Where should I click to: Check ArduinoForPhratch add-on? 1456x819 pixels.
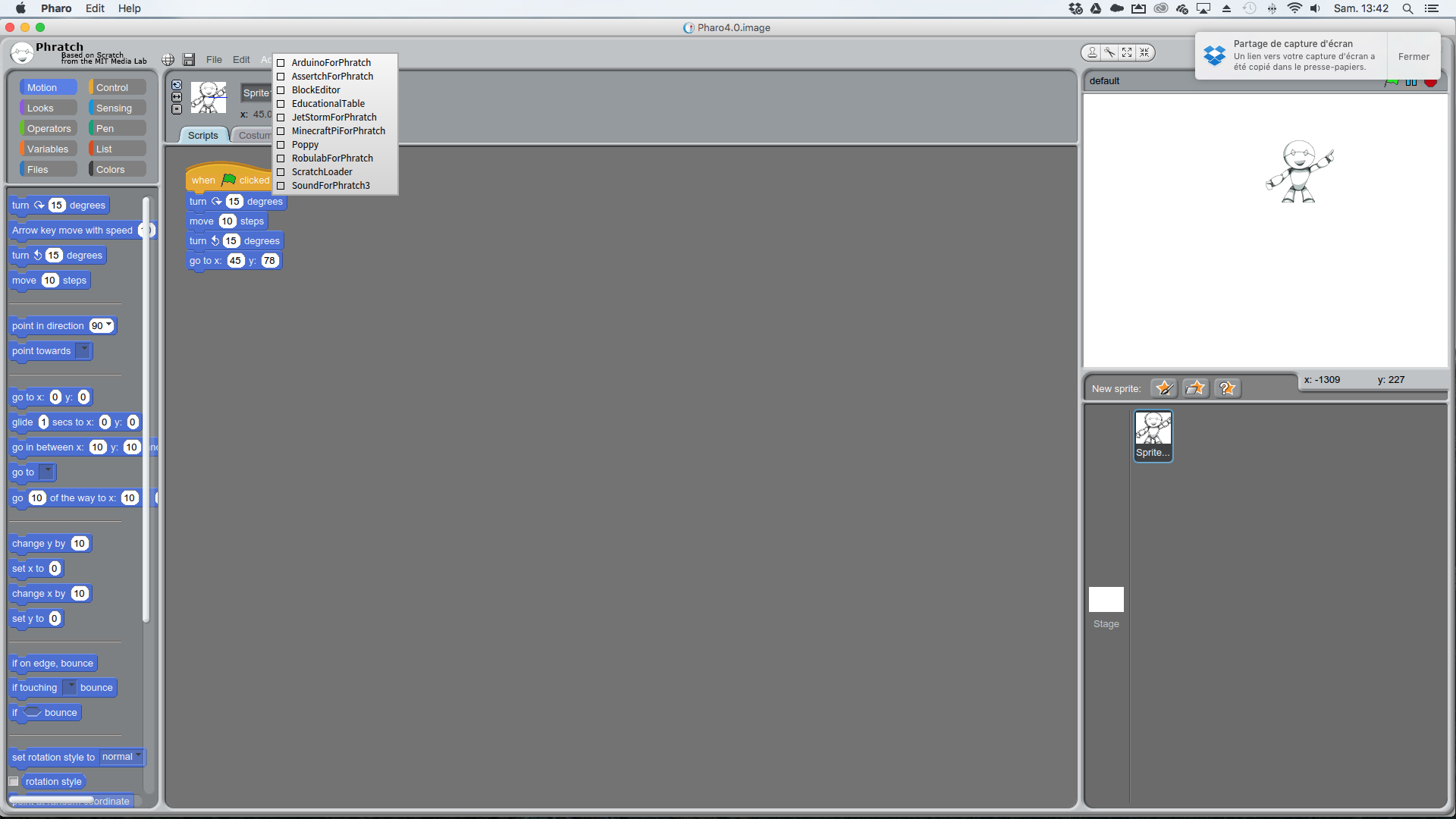pos(281,63)
